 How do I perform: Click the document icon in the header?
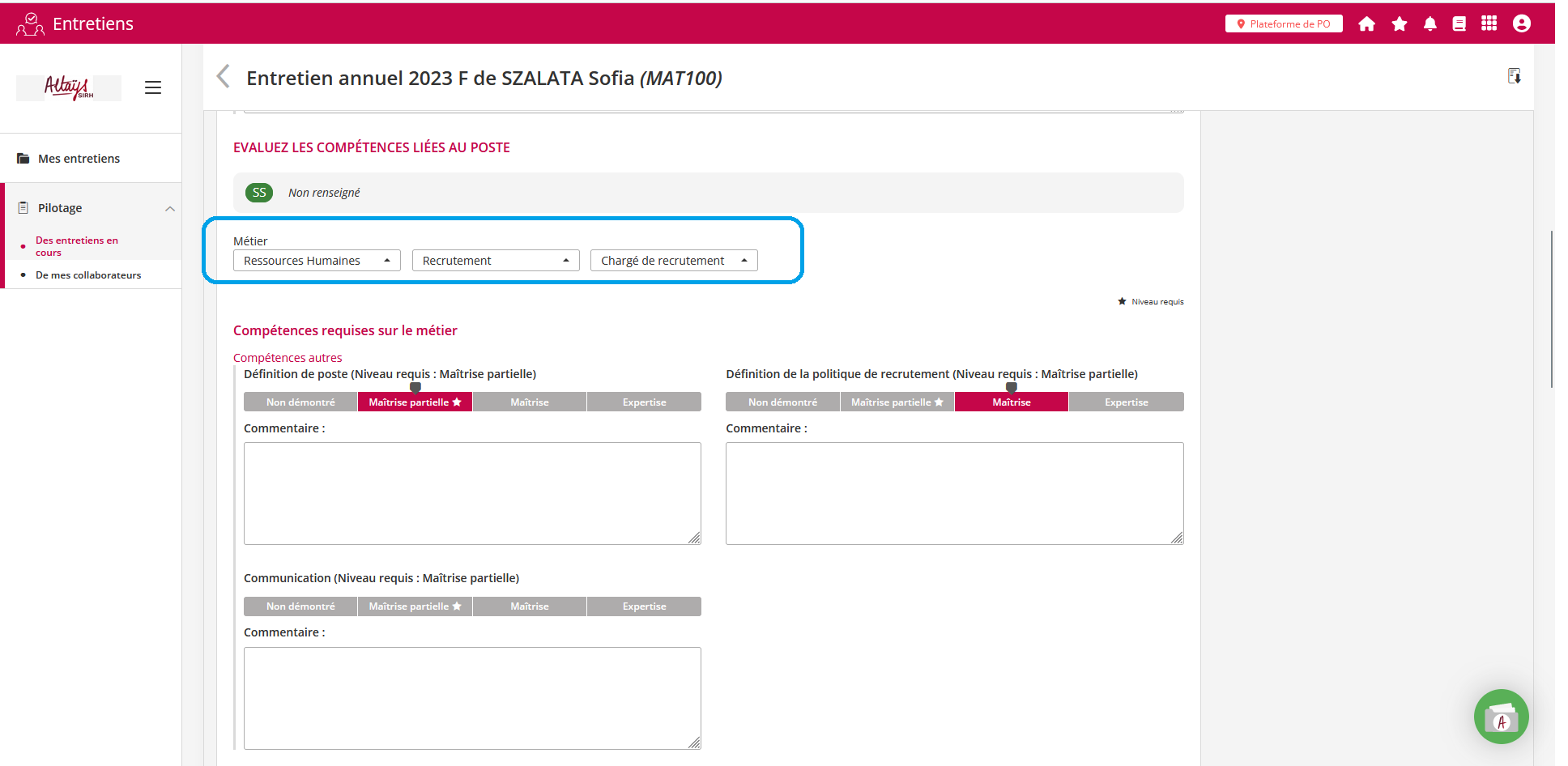point(1459,23)
